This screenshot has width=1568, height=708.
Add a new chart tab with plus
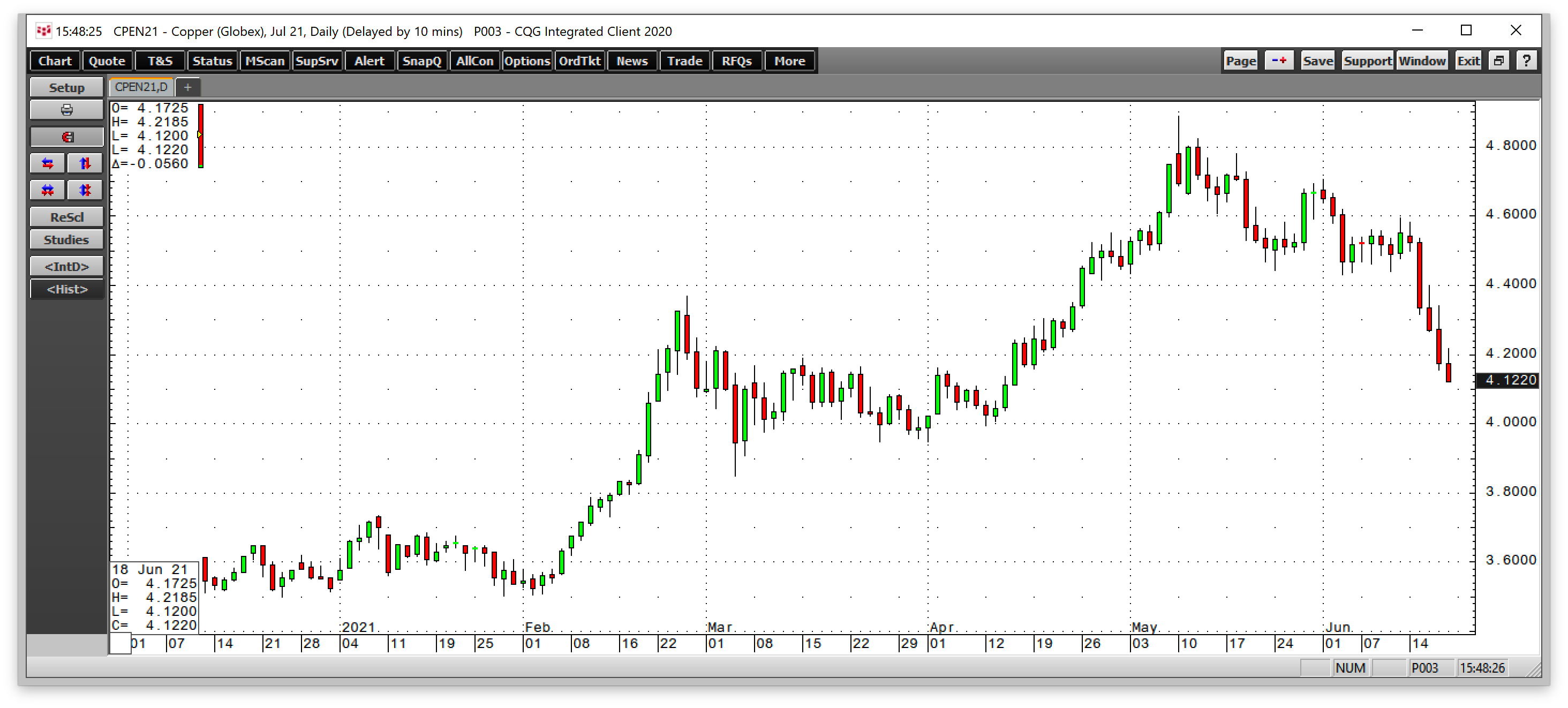click(187, 88)
